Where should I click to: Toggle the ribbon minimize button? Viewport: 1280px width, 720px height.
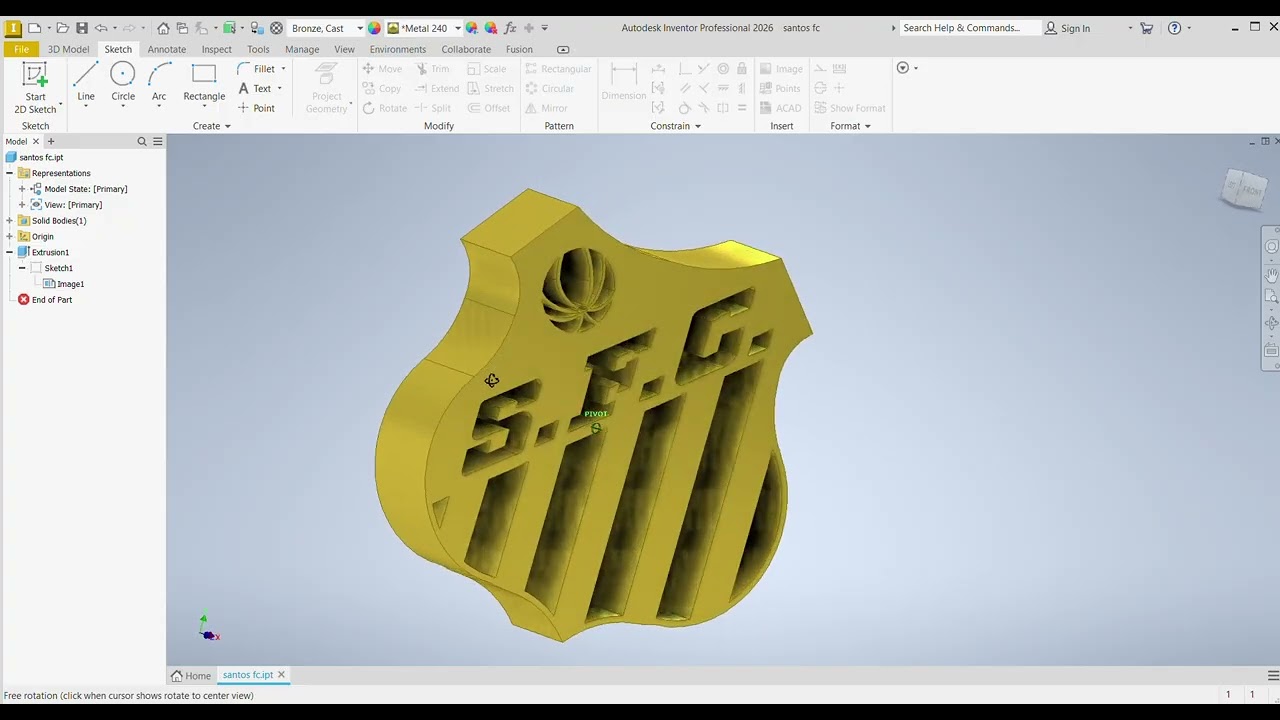coord(563,49)
